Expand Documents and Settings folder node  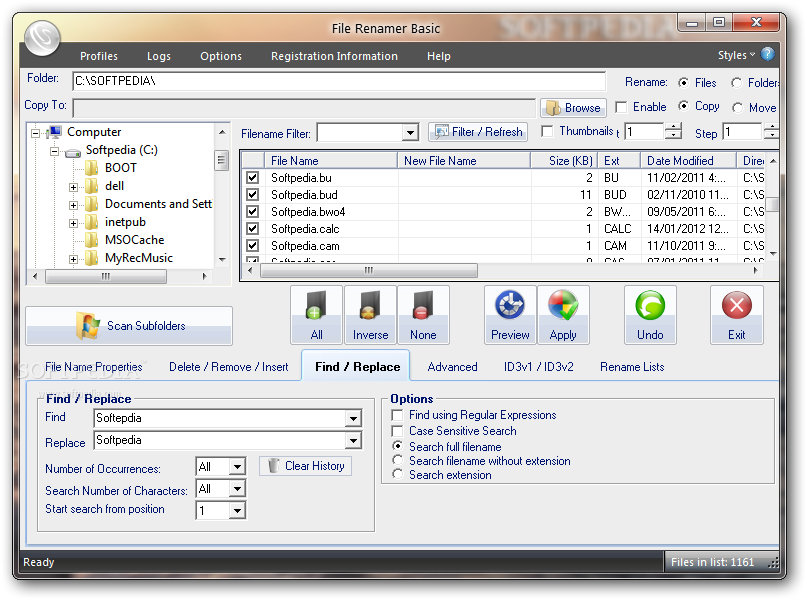[x=73, y=205]
